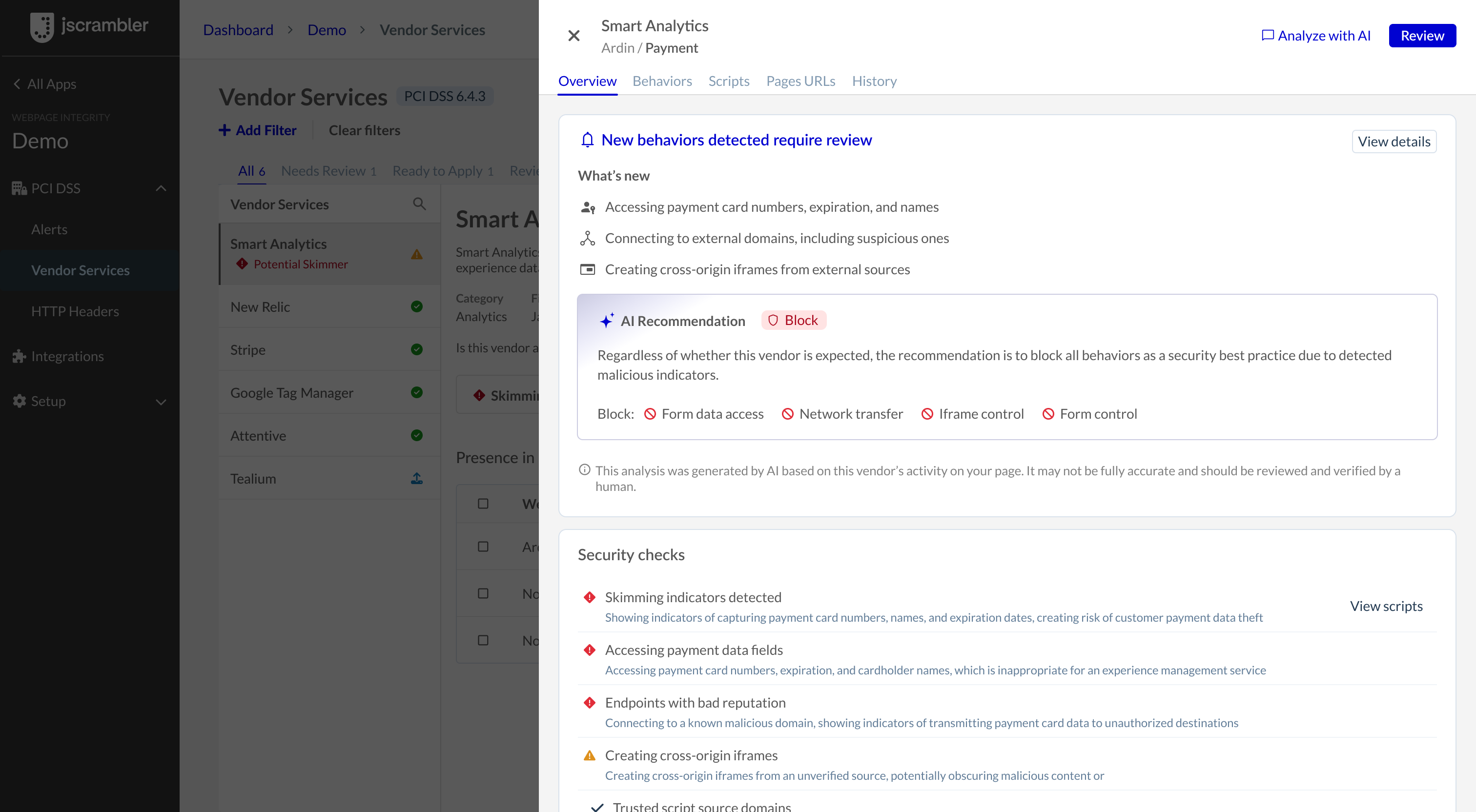1476x812 pixels.
Task: Click the bell icon beside New behaviors
Action: click(587, 140)
